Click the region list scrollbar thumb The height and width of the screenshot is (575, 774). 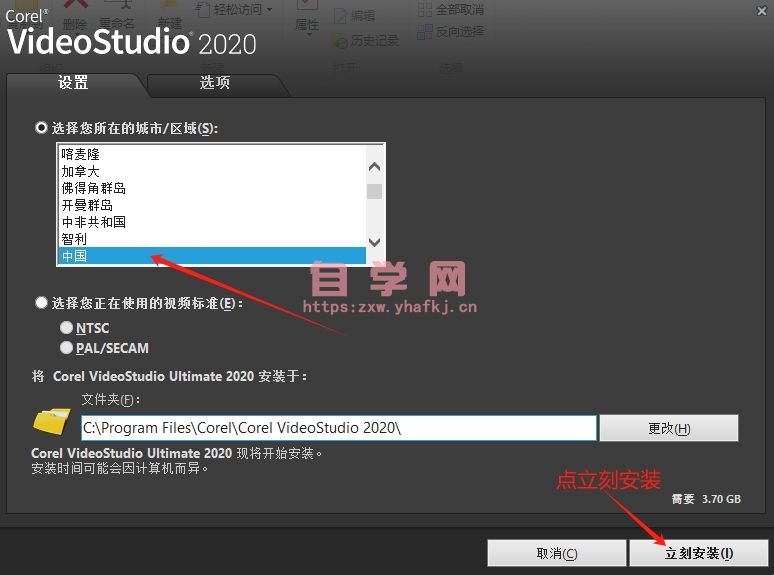click(x=374, y=191)
